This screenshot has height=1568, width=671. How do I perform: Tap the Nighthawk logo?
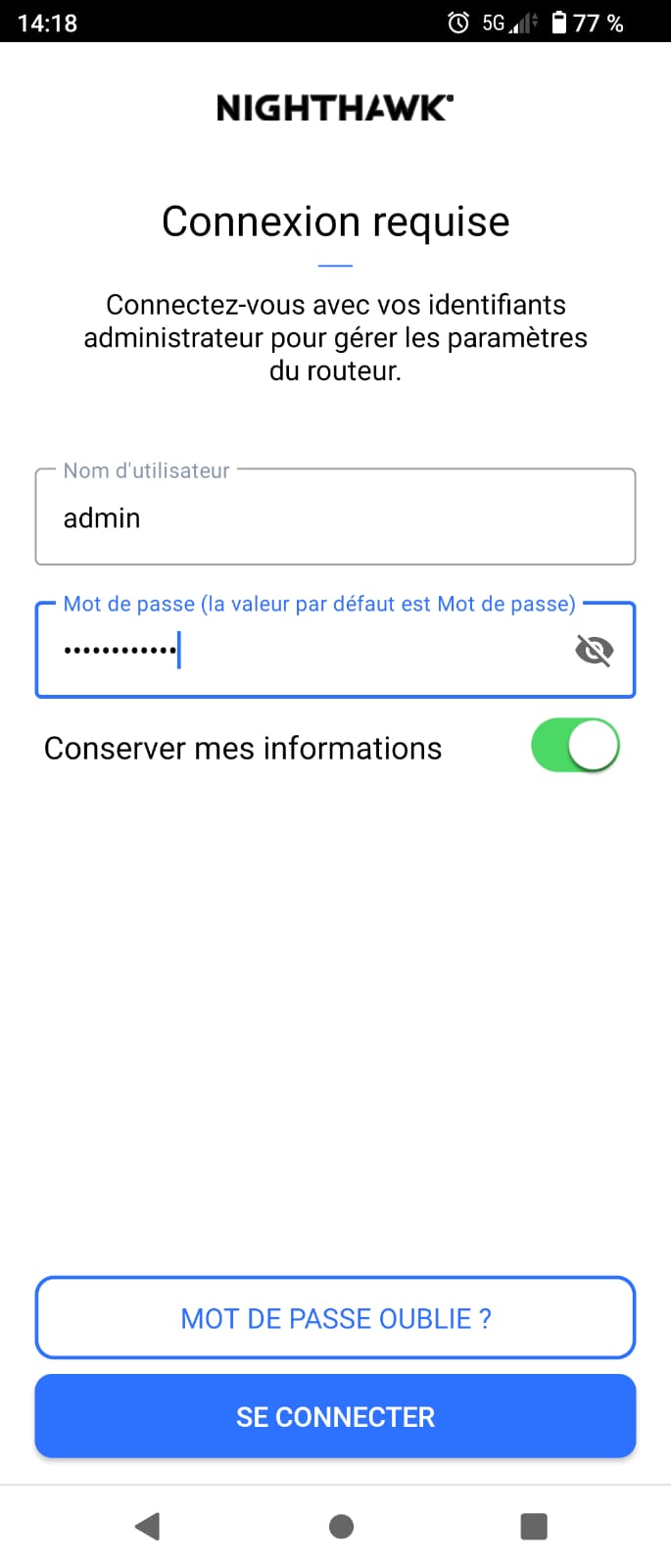[x=335, y=108]
